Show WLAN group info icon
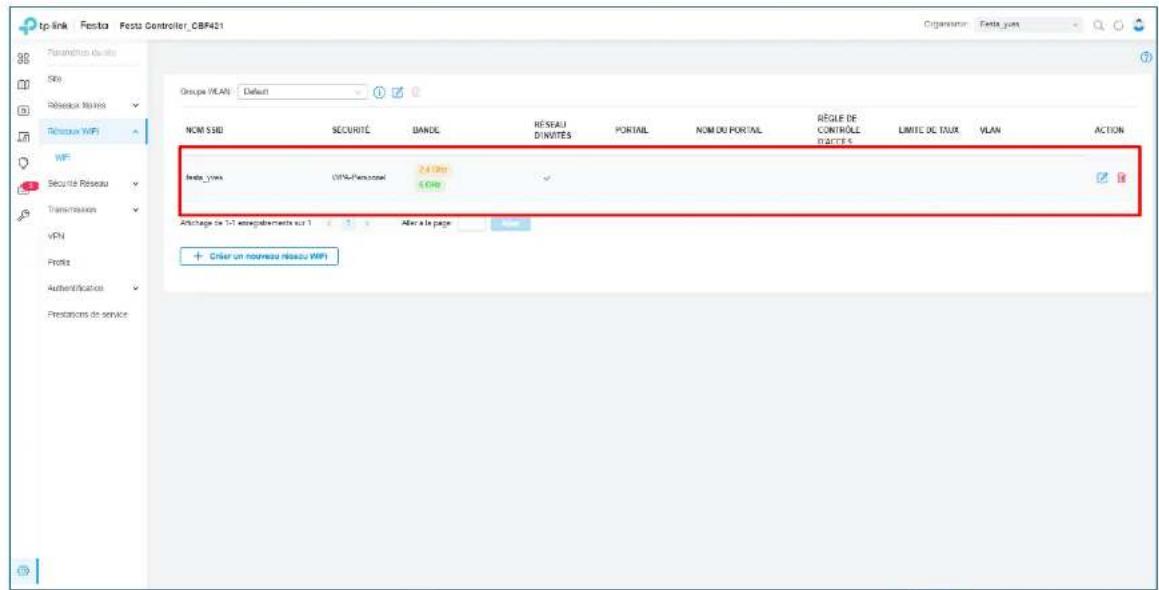 pyautogui.click(x=379, y=93)
